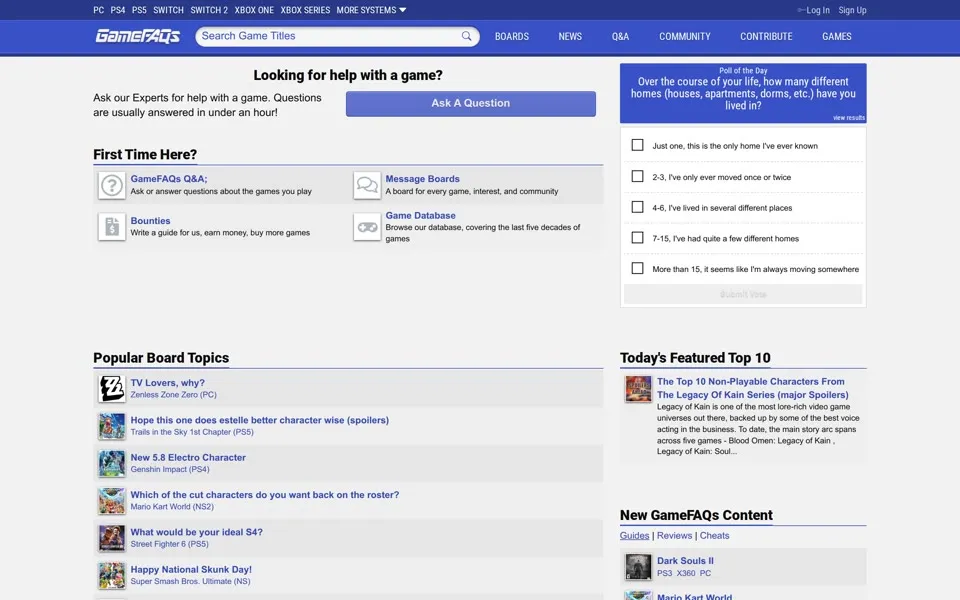Check '7-15, I've had quite a few different homes'
Screen dimensions: 960x600
pyautogui.click(x=637, y=238)
